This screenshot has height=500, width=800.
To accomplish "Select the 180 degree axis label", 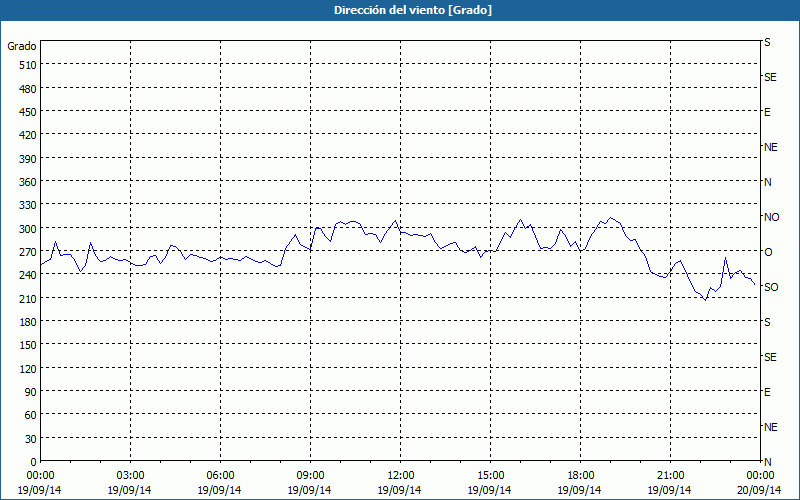I will 28,322.
